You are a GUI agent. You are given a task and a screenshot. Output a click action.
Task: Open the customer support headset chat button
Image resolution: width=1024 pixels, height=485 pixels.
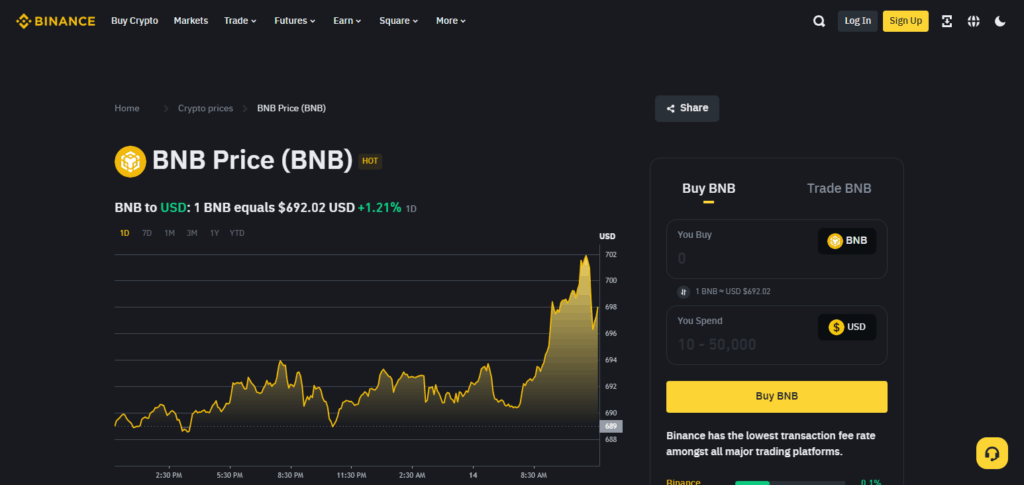(x=992, y=453)
